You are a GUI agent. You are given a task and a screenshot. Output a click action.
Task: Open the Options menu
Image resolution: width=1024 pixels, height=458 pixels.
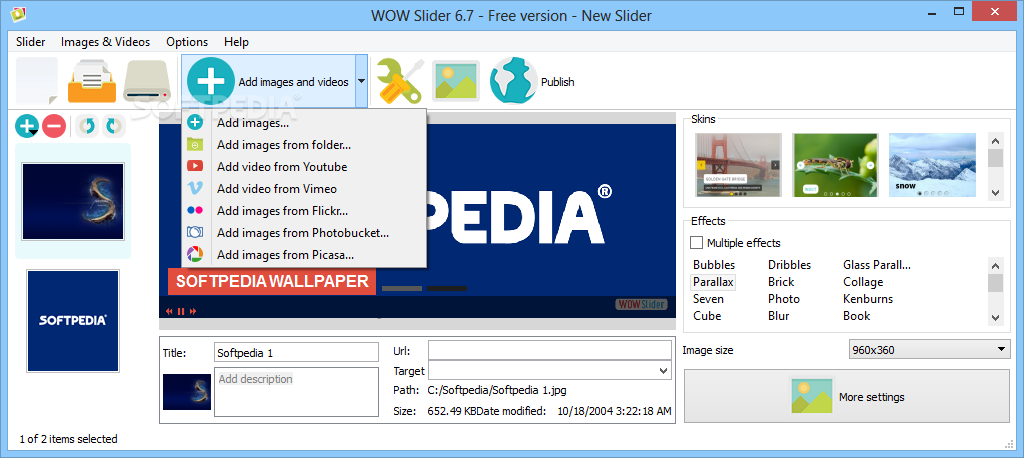187,42
